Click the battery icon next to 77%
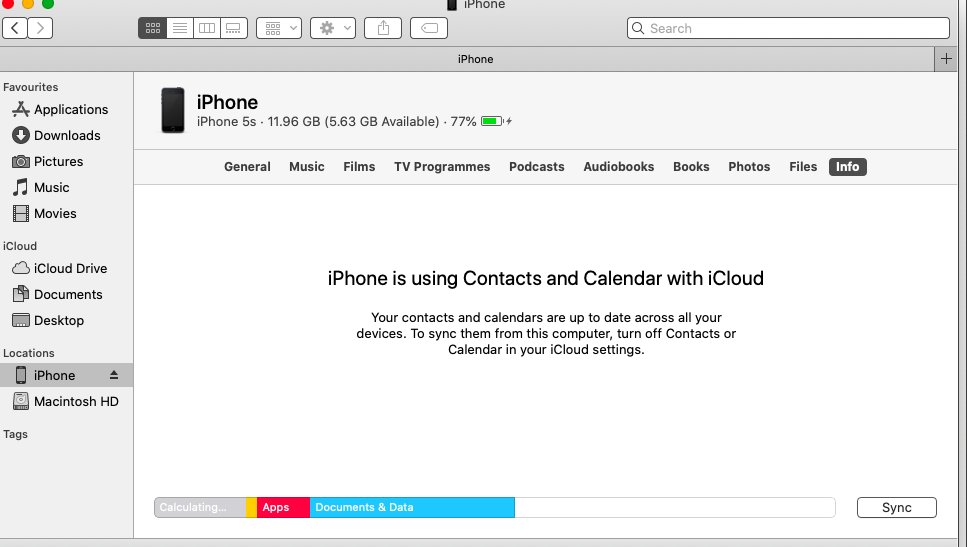 click(x=492, y=121)
